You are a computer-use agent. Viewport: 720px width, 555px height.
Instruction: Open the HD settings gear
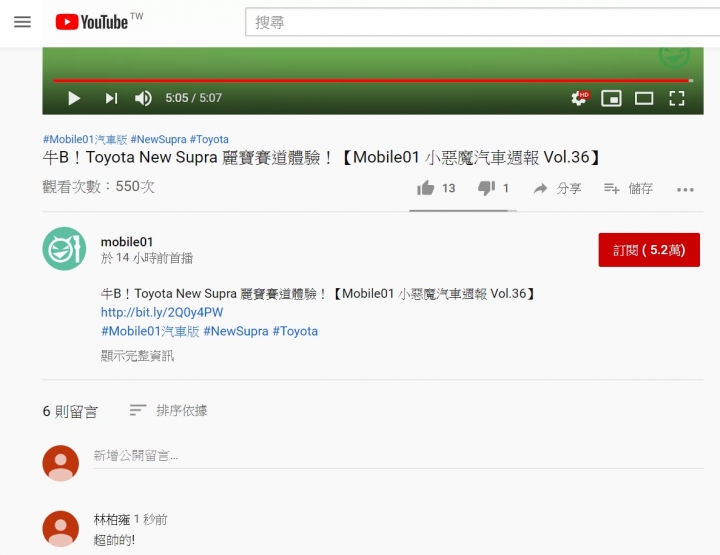click(579, 98)
